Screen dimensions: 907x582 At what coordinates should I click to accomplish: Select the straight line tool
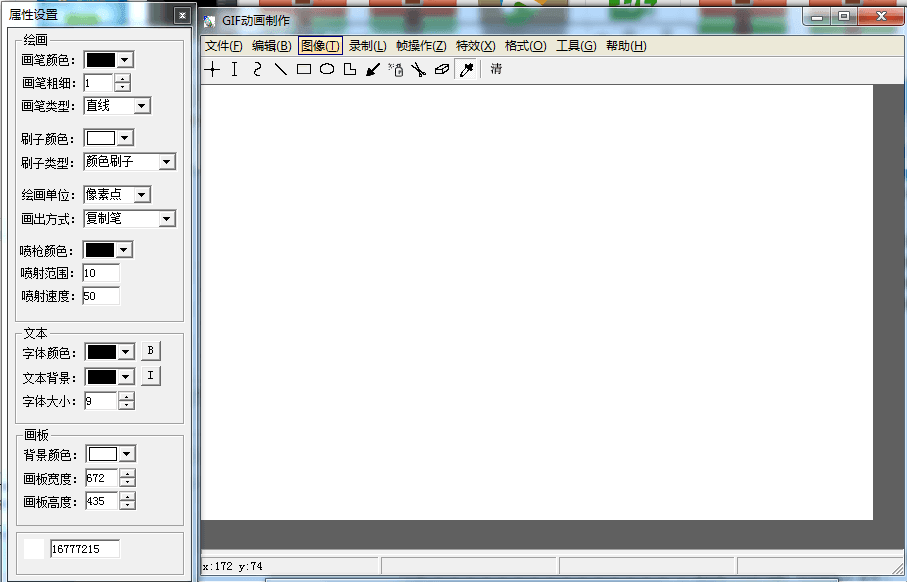point(281,69)
